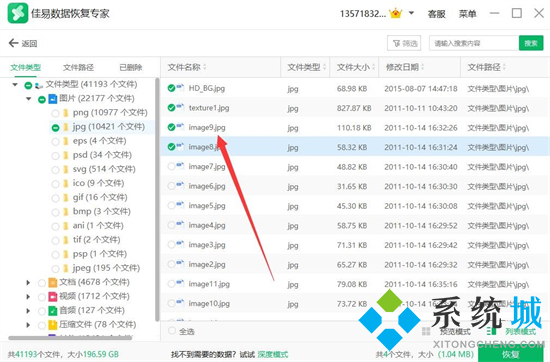The image size is (550, 362).
Task: Click the 压缩文件 yellow archive icon
Action: (53, 325)
